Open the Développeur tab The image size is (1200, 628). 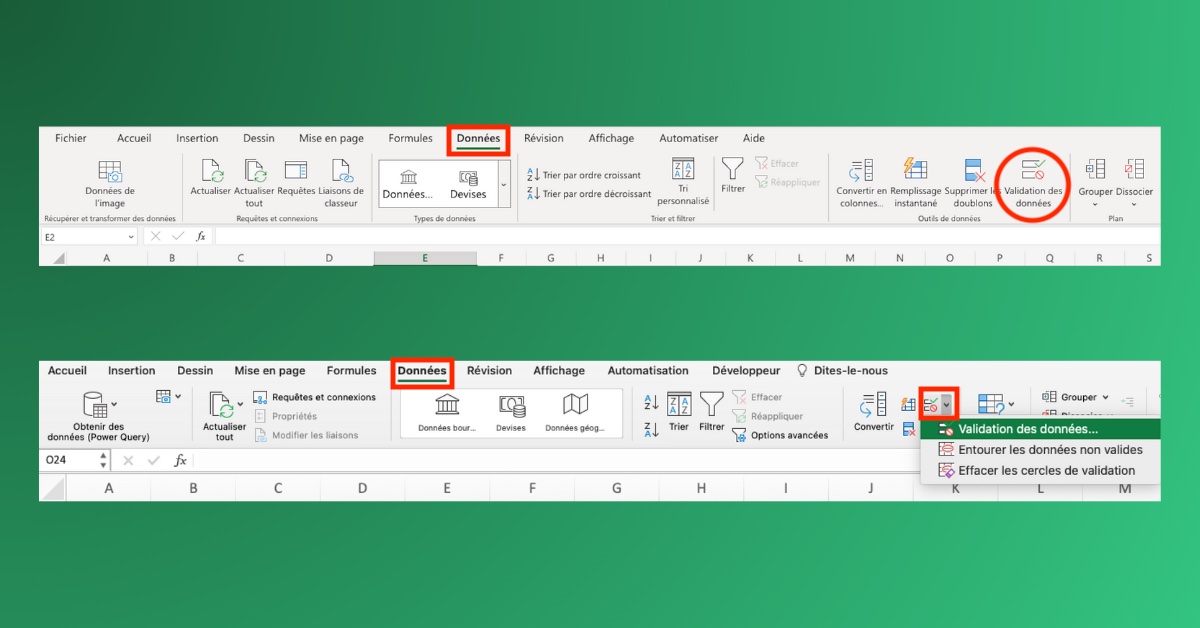(x=746, y=370)
